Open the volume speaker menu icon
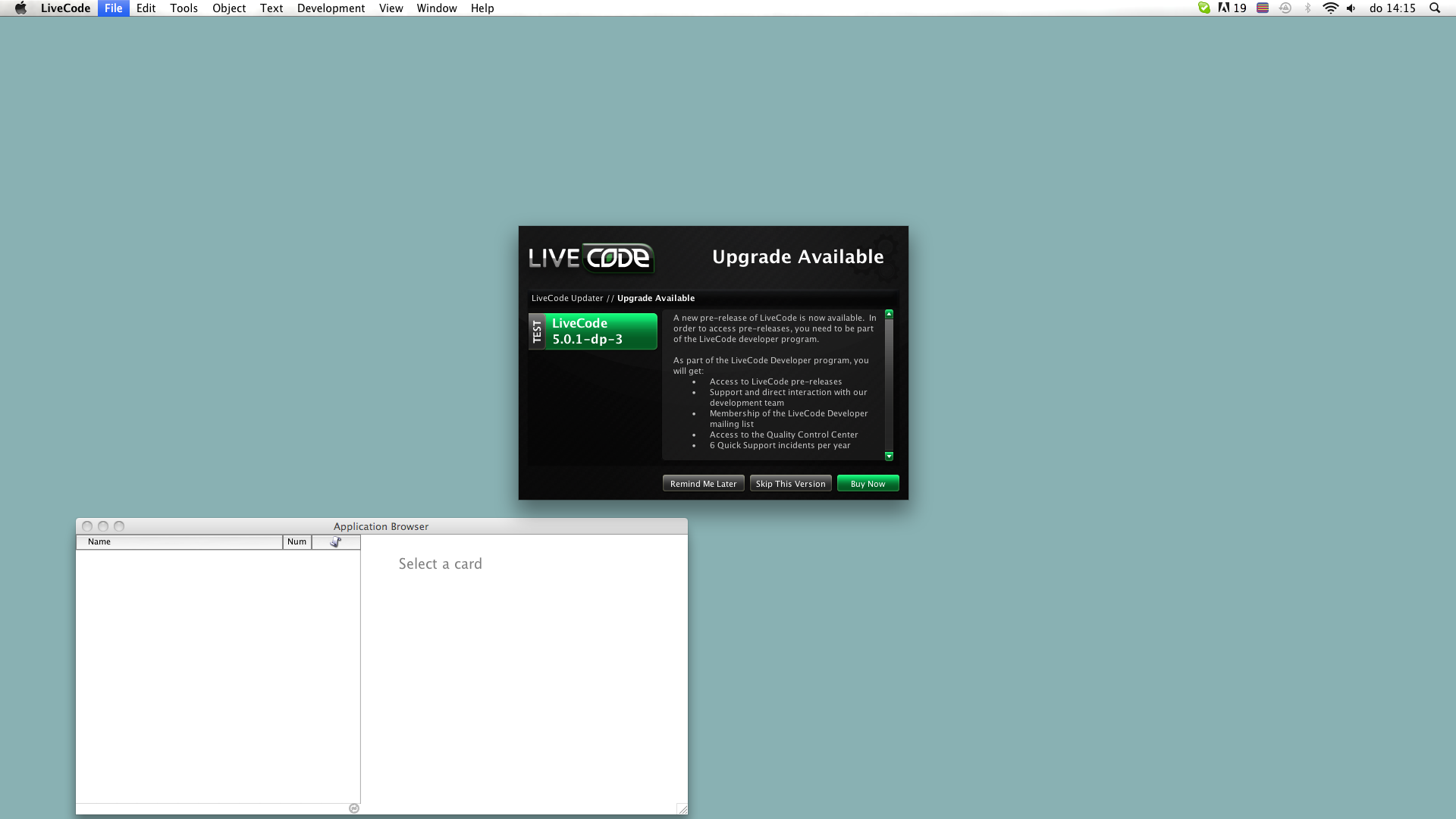This screenshot has height=819, width=1456. point(1351,8)
